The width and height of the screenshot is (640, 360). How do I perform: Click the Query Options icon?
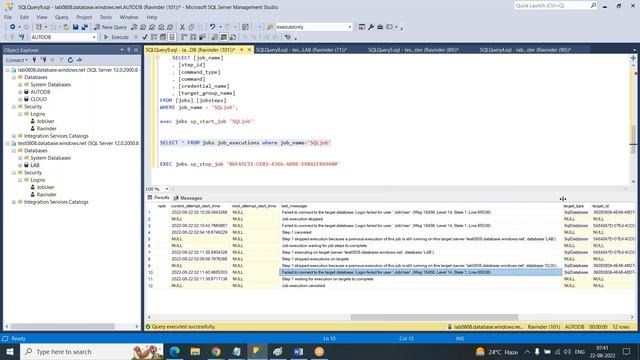(x=163, y=37)
